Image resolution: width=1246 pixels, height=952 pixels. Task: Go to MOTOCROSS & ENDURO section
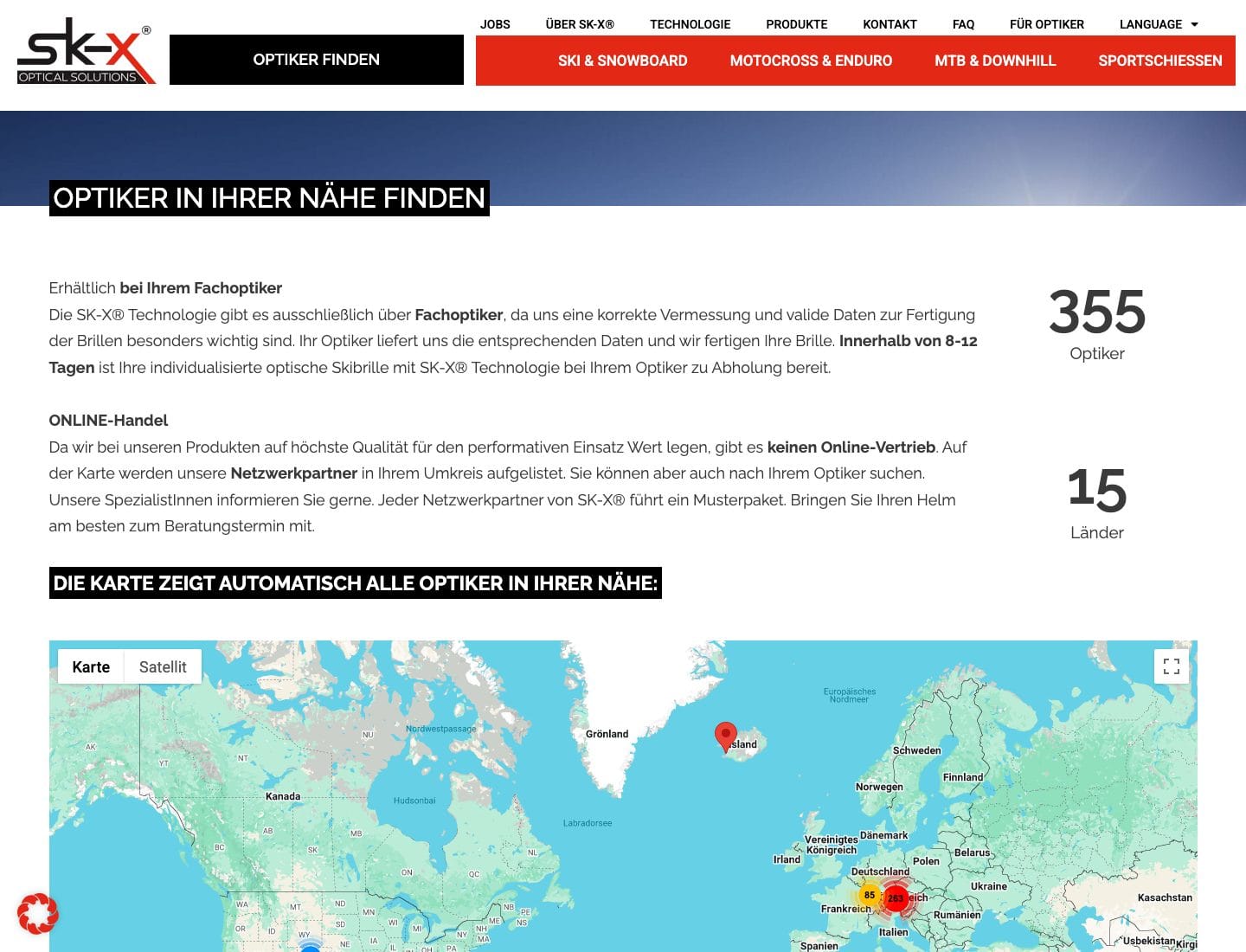(x=811, y=61)
